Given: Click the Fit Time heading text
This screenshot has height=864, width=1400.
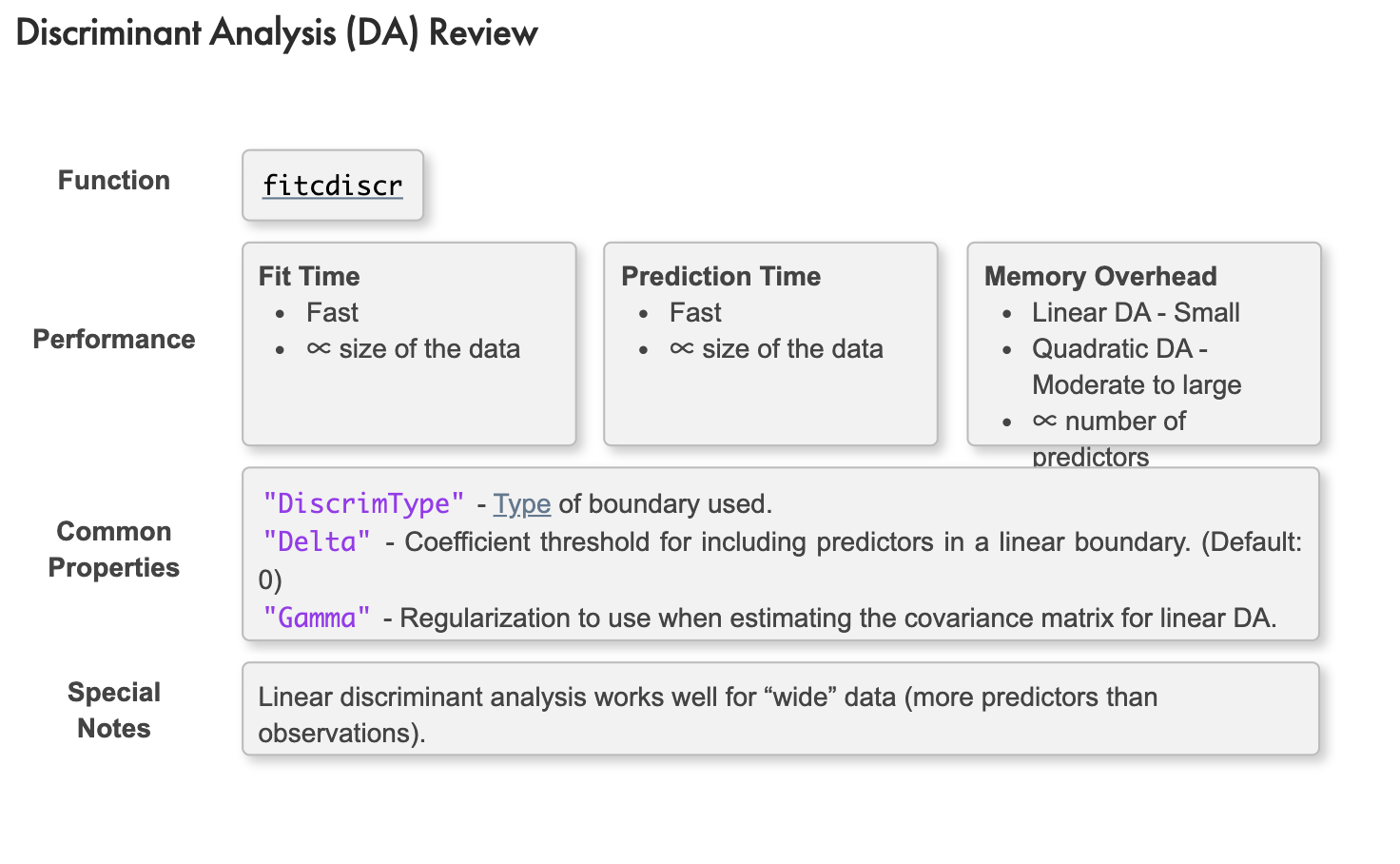Looking at the screenshot, I should [309, 276].
